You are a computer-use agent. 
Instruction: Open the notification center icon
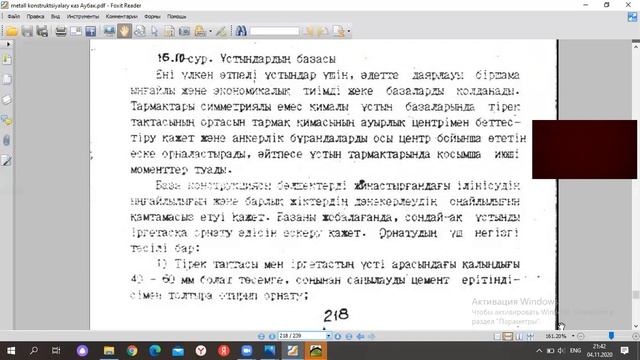point(624,351)
